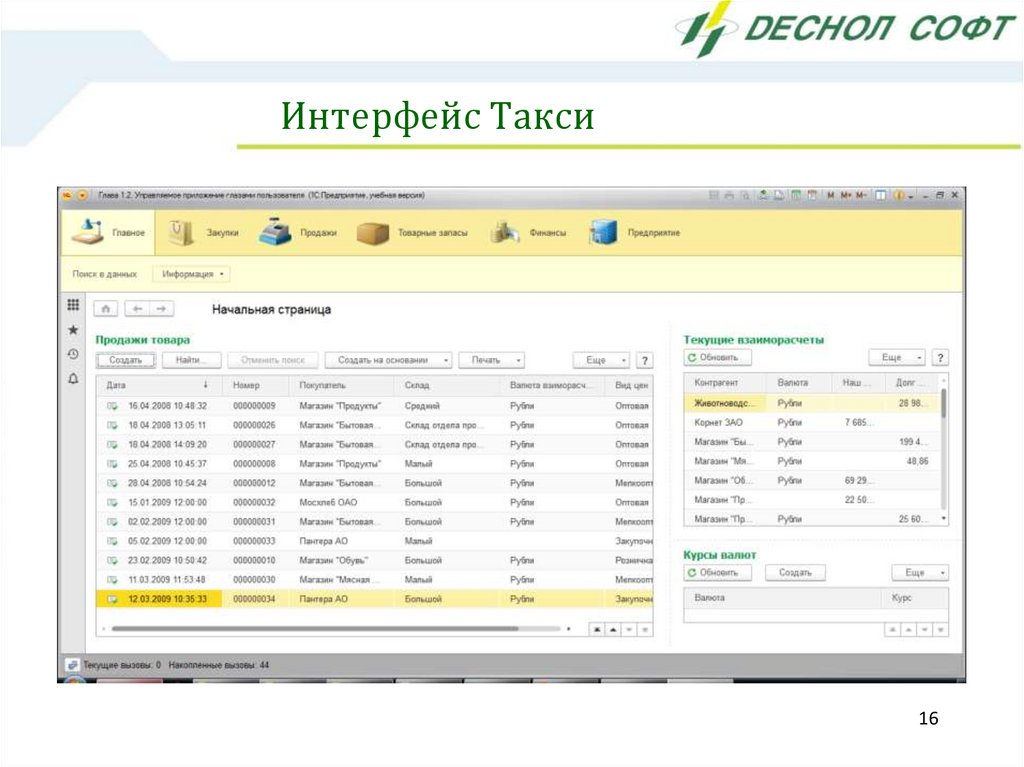
Task: Click the forward arrow navigation button
Action: [161, 310]
